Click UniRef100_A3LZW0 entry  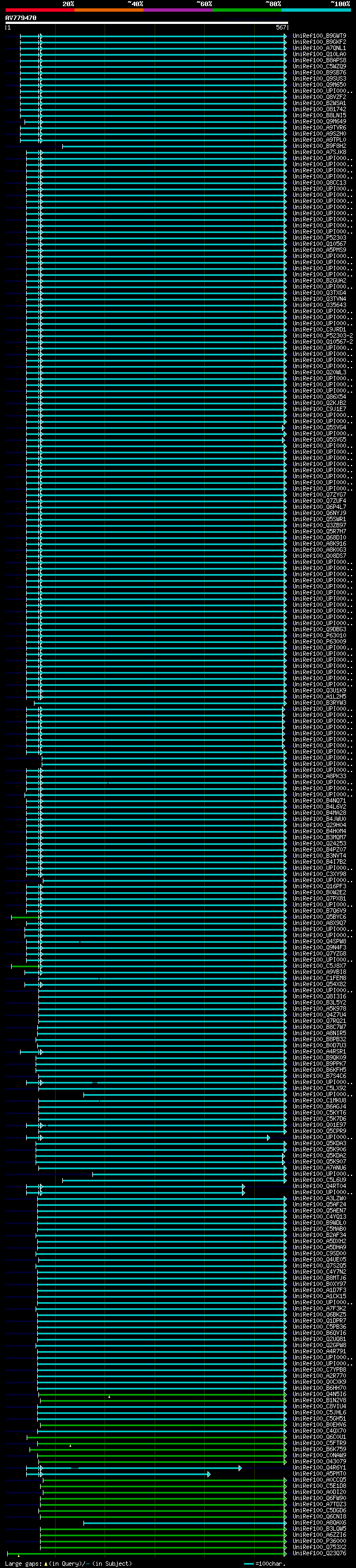click(x=319, y=1198)
